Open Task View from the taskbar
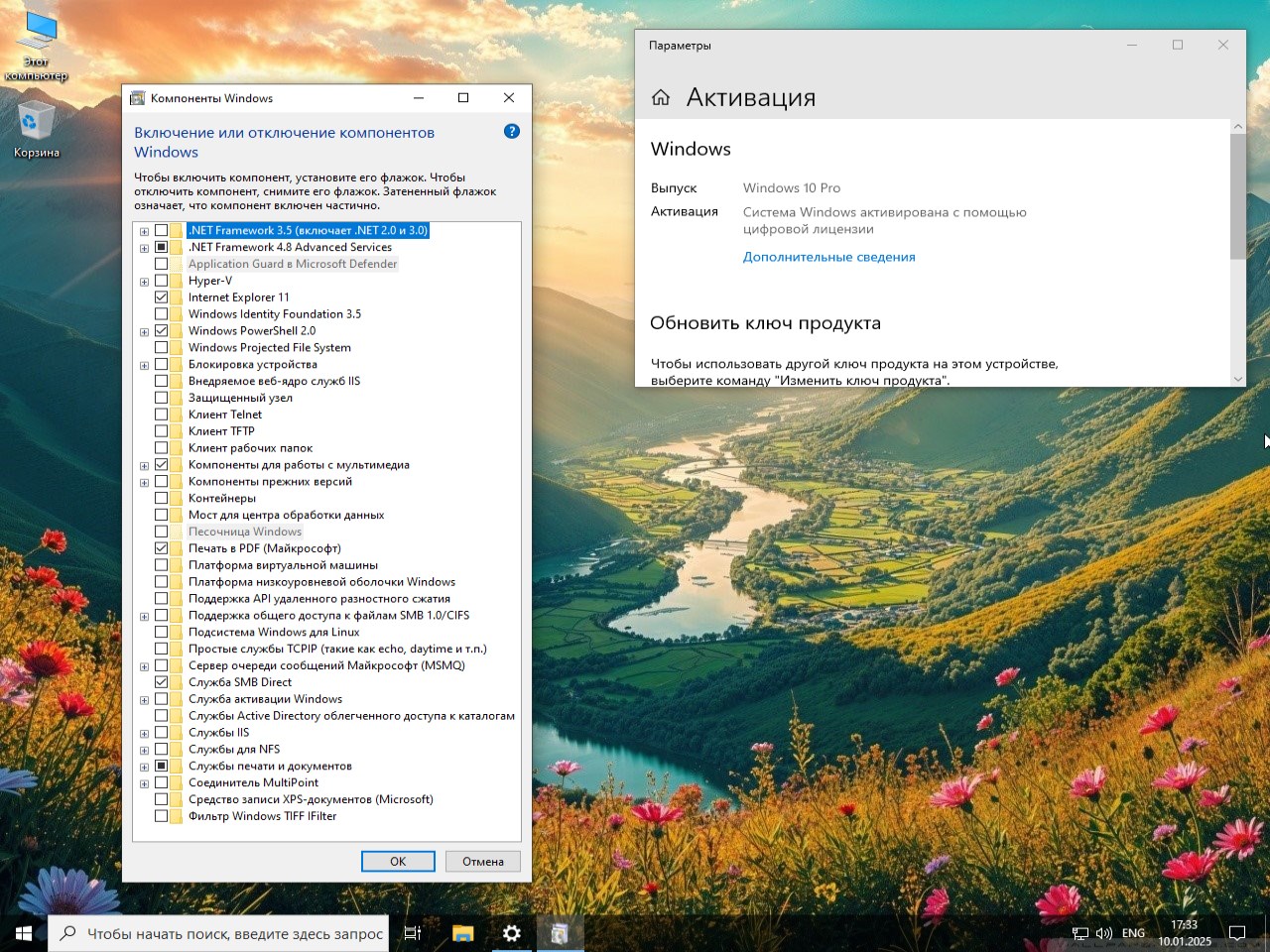Viewport: 1270px width, 952px height. click(412, 932)
